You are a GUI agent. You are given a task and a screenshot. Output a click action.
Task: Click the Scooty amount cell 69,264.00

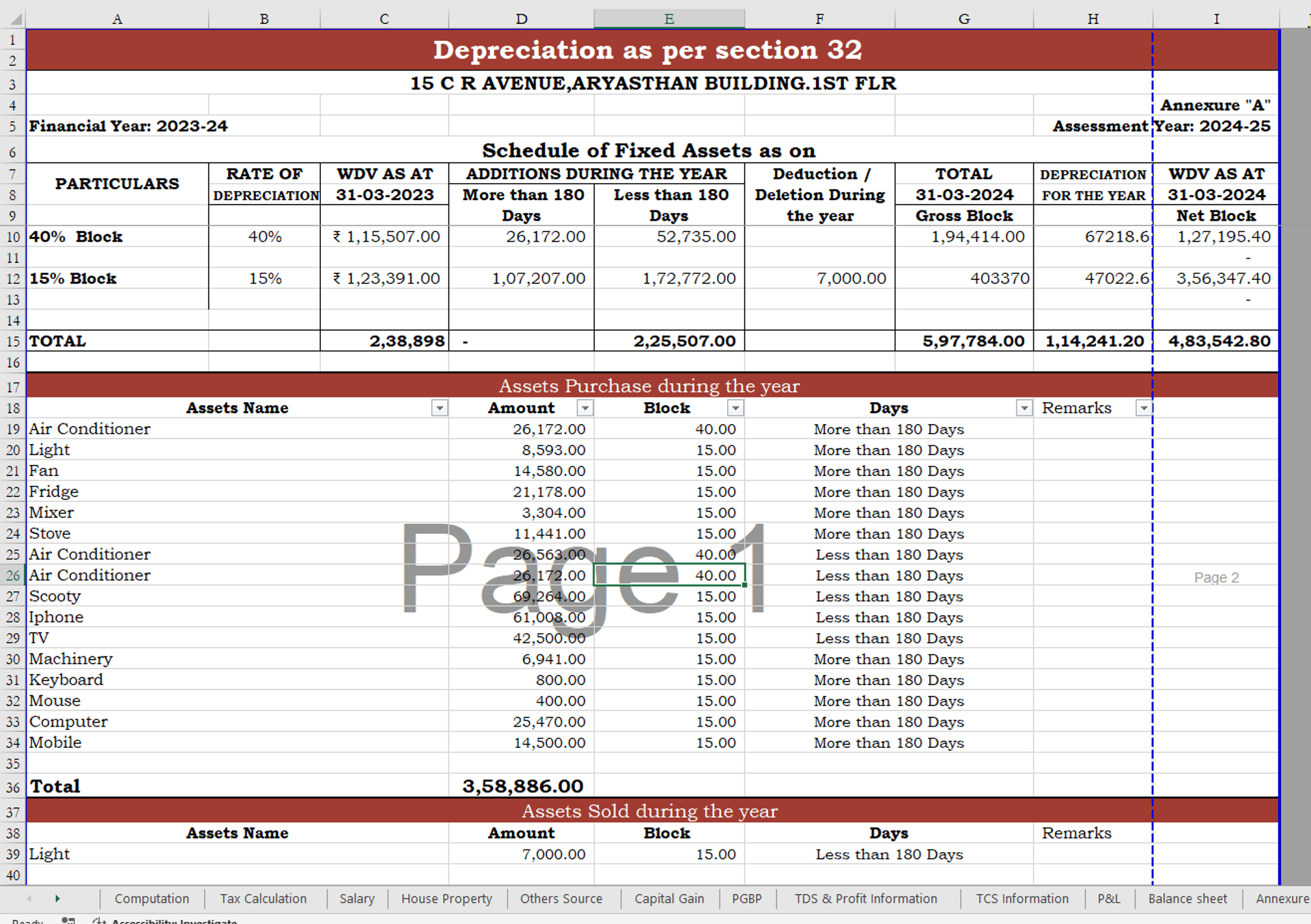click(522, 596)
